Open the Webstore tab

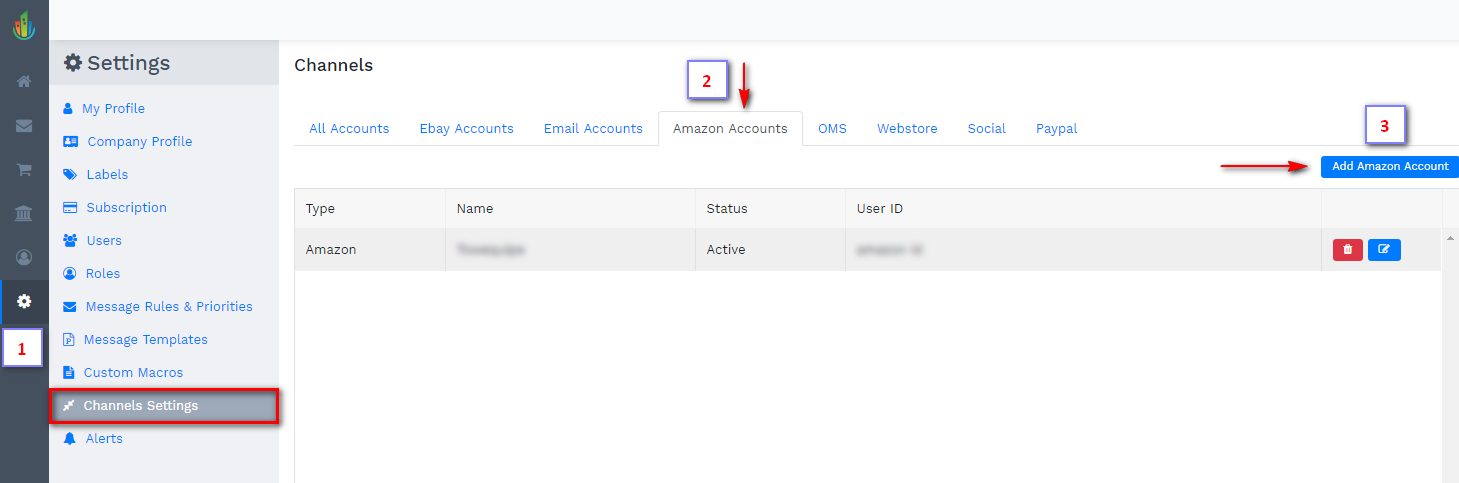(x=907, y=128)
